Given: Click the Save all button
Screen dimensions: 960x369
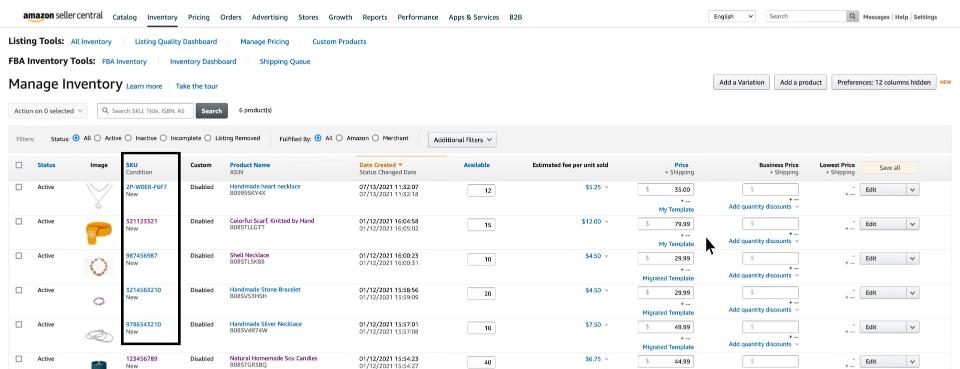Looking at the screenshot, I should click(889, 168).
